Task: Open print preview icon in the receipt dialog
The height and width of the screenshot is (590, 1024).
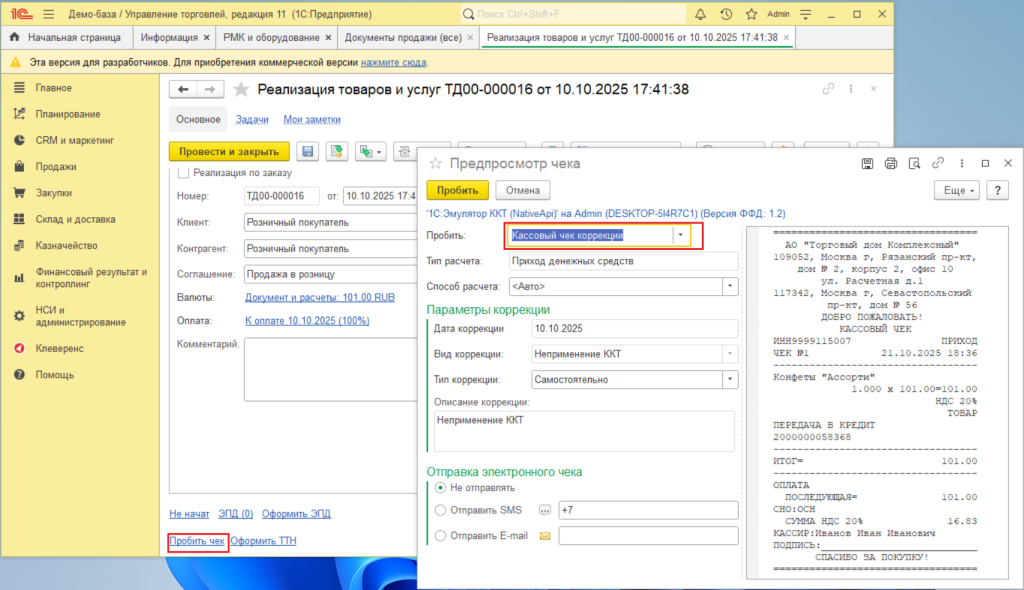Action: point(914,163)
